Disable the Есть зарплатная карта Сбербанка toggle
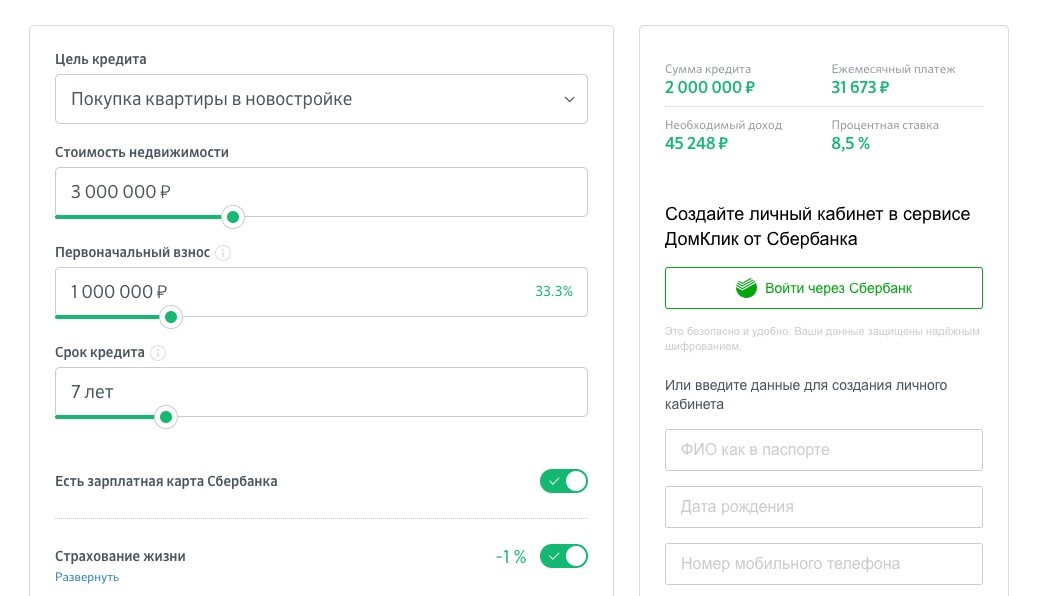 pyautogui.click(x=564, y=481)
